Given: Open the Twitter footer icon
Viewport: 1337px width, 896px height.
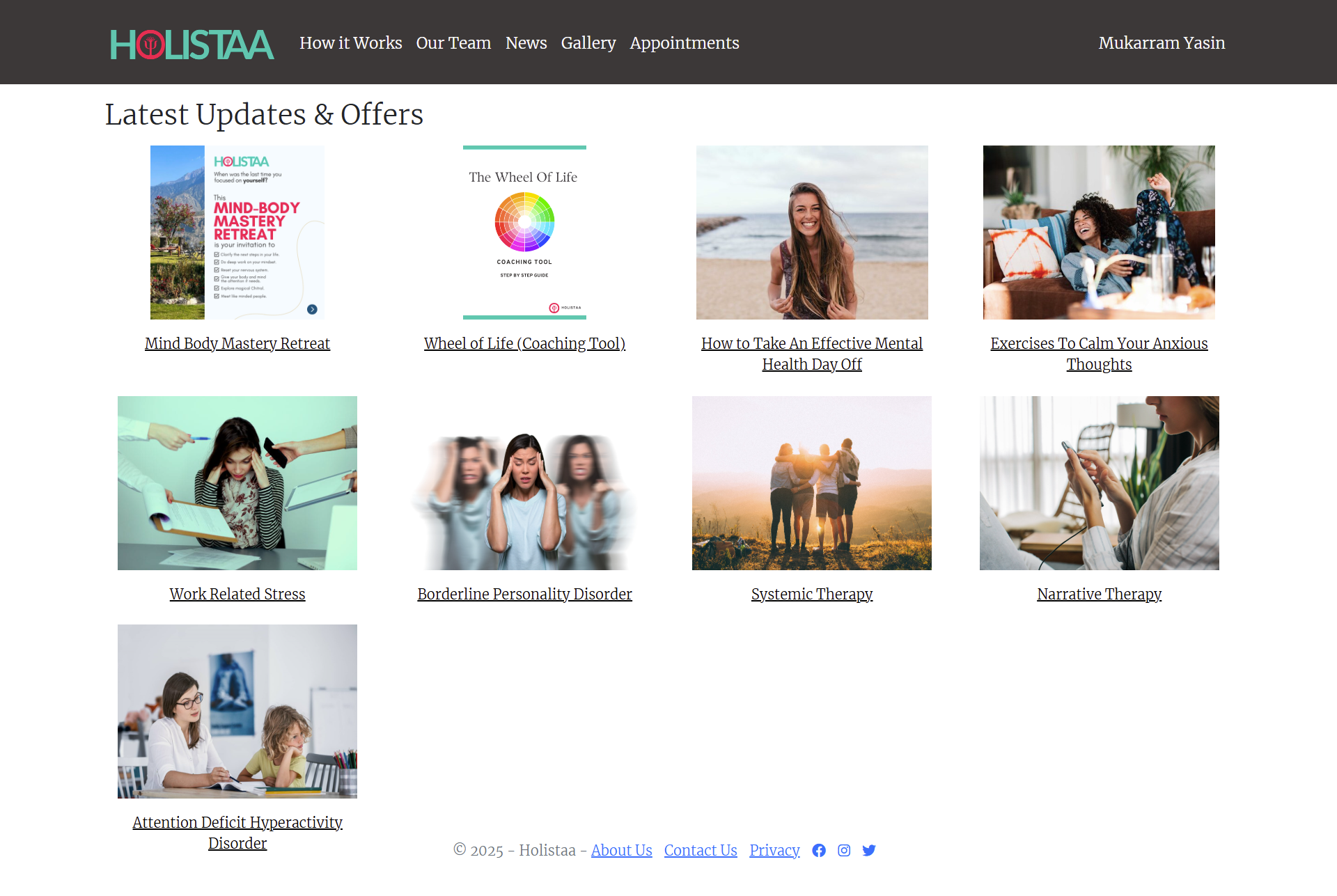Looking at the screenshot, I should tap(869, 850).
